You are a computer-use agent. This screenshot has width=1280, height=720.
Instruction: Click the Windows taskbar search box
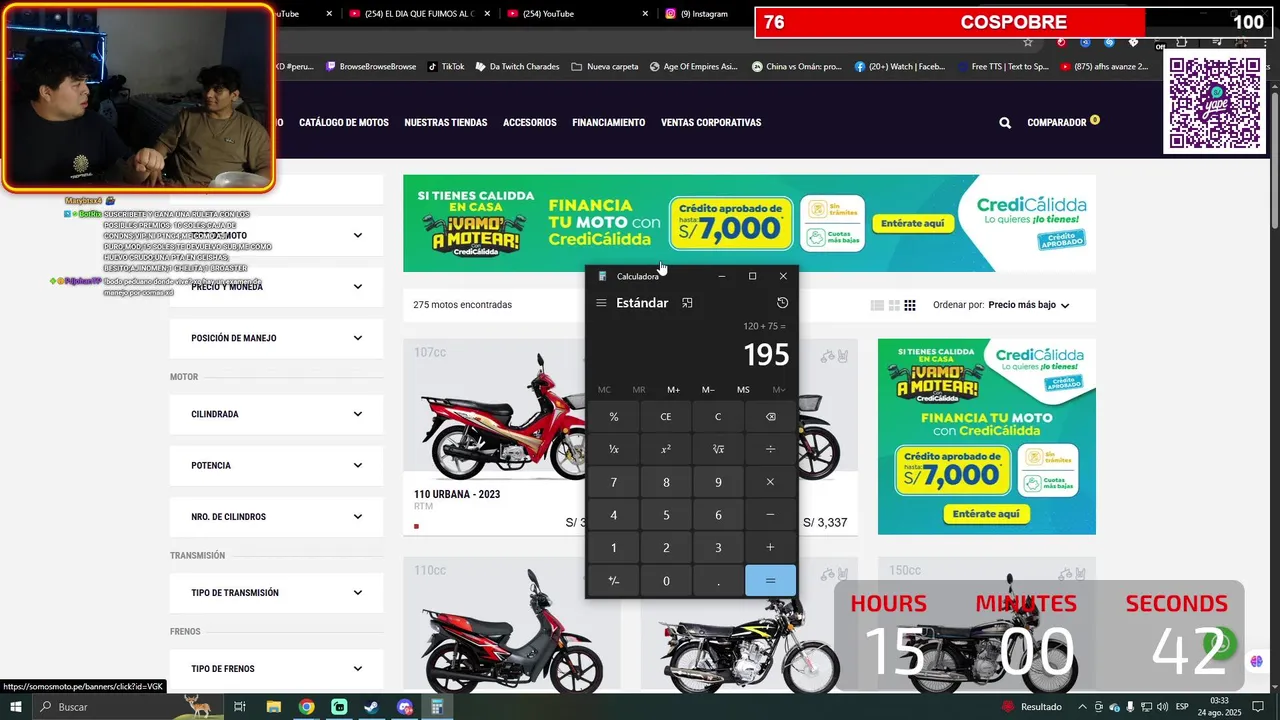[x=110, y=707]
